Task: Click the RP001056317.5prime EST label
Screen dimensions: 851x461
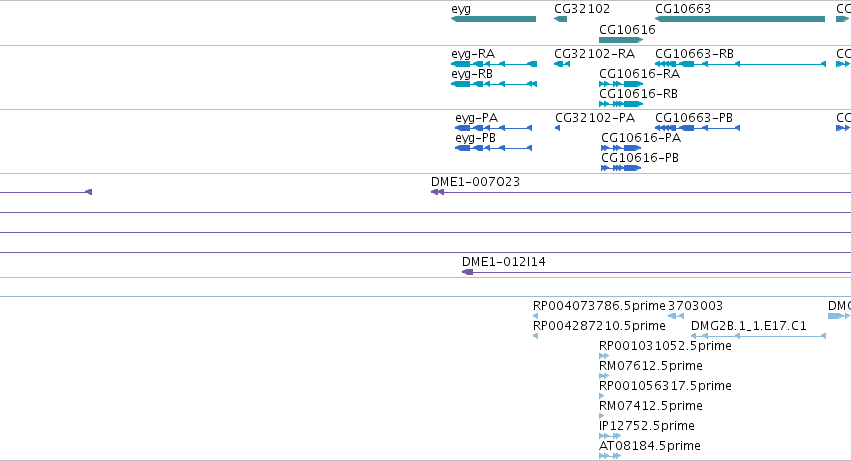Action: point(665,386)
